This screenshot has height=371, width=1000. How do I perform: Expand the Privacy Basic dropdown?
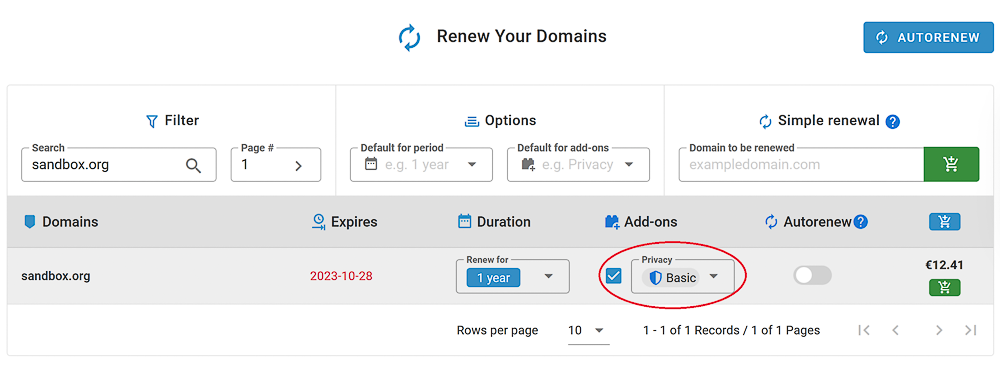click(x=682, y=277)
